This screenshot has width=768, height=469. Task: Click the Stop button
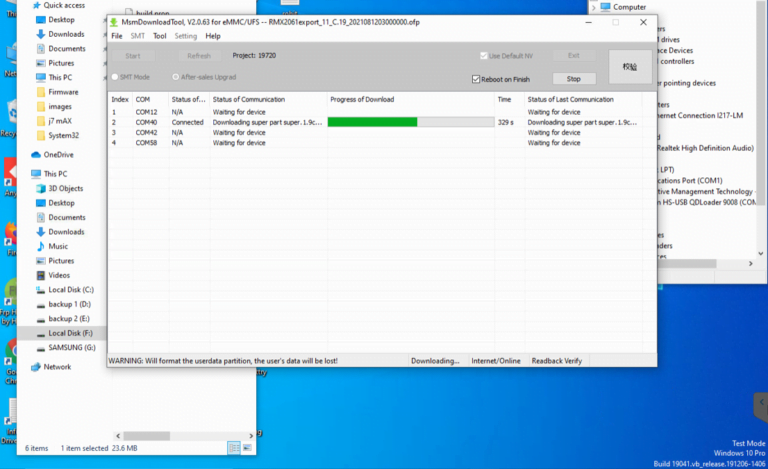click(574, 79)
